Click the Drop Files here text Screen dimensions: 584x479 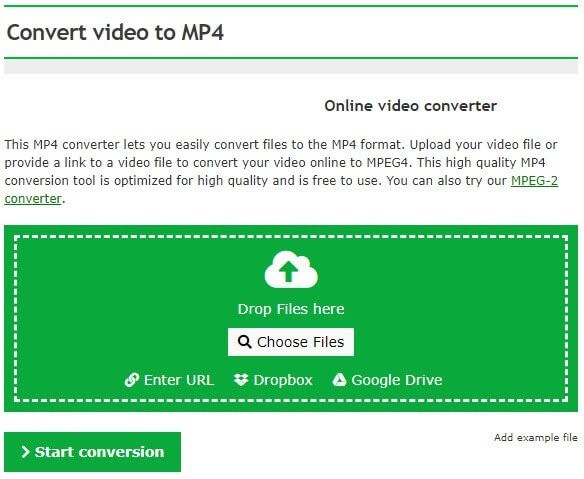[291, 309]
